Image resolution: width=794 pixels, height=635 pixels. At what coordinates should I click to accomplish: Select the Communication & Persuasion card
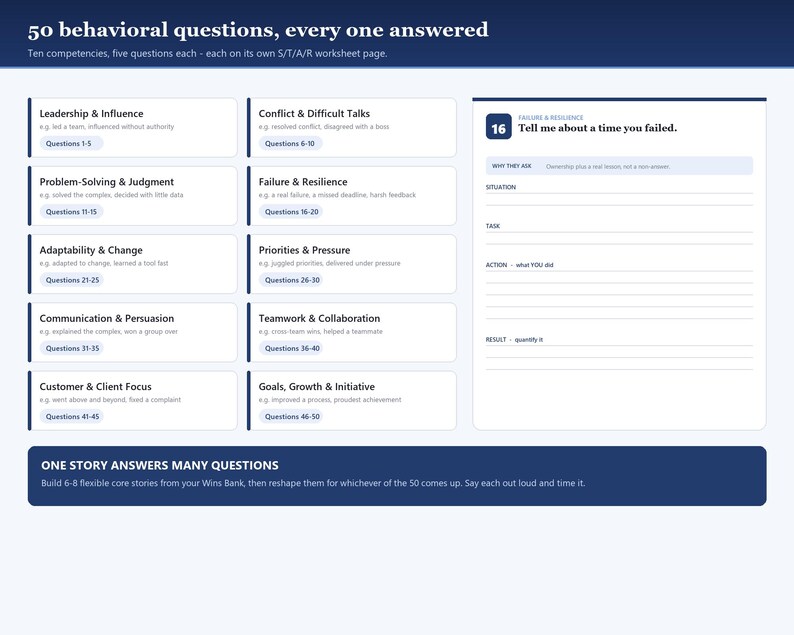coord(133,332)
